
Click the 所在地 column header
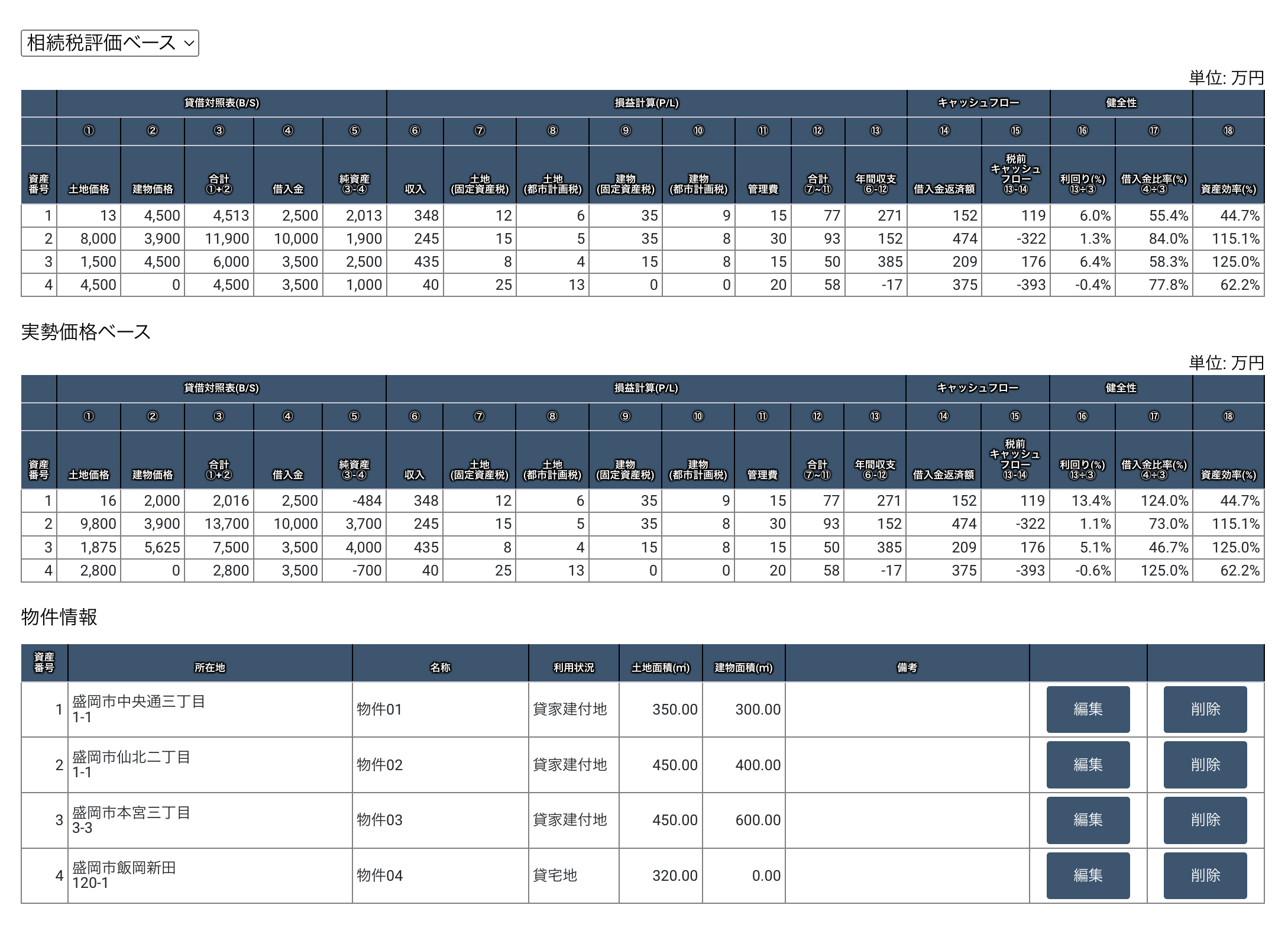click(x=209, y=667)
